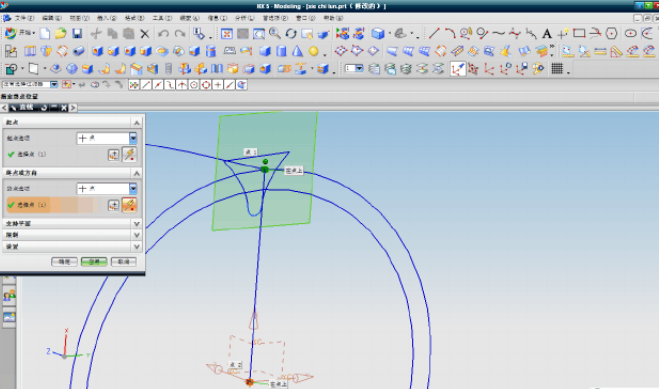659x389 pixels.
Task: Expand the 限制 section
Action: 71,235
